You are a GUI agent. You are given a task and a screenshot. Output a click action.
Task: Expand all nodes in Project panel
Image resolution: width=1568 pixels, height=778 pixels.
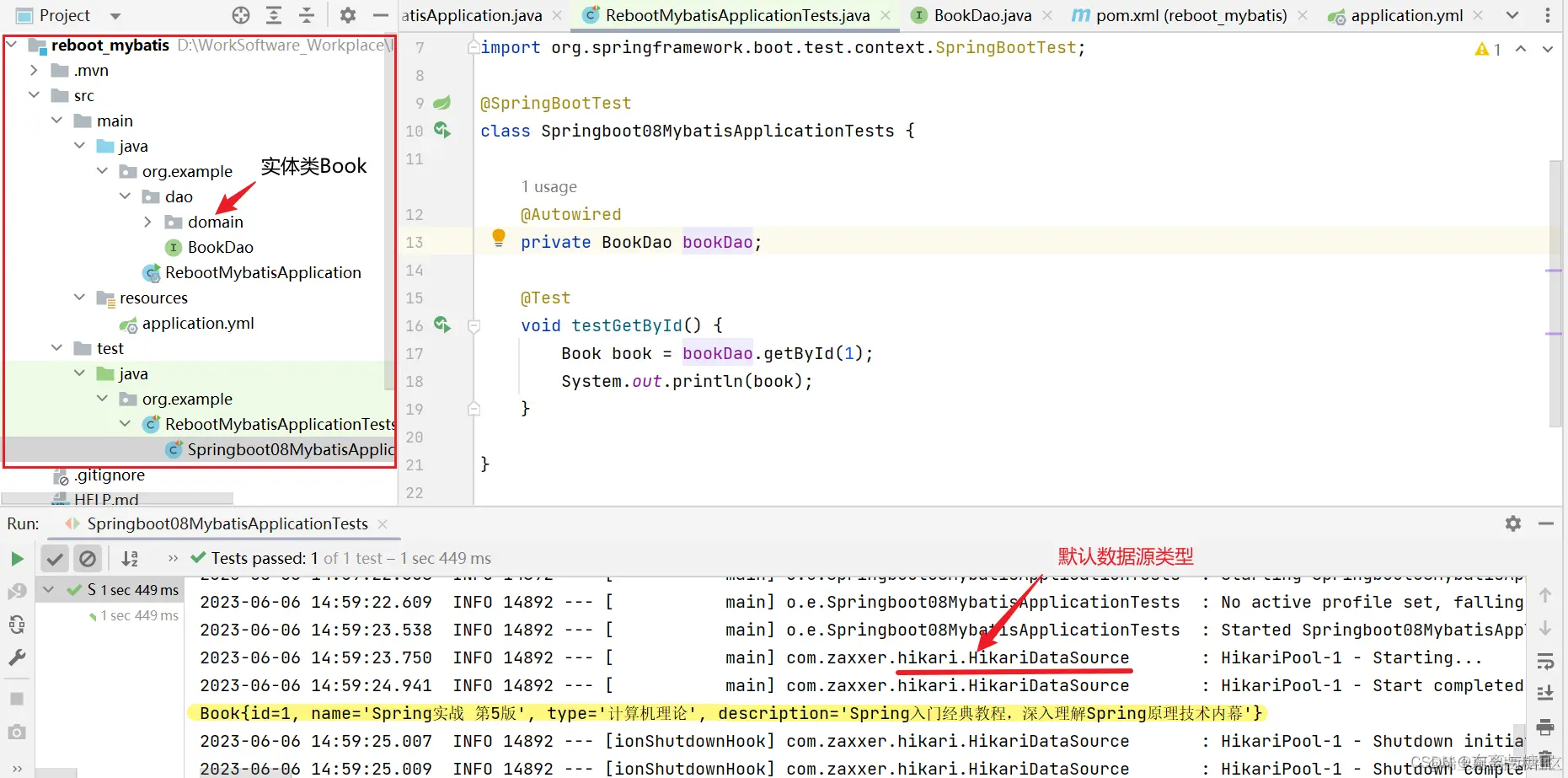click(x=274, y=15)
